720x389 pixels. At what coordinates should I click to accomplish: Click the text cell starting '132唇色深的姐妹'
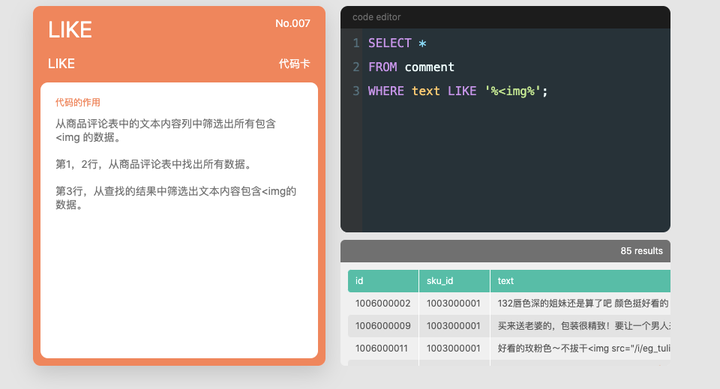pyautogui.click(x=580, y=303)
